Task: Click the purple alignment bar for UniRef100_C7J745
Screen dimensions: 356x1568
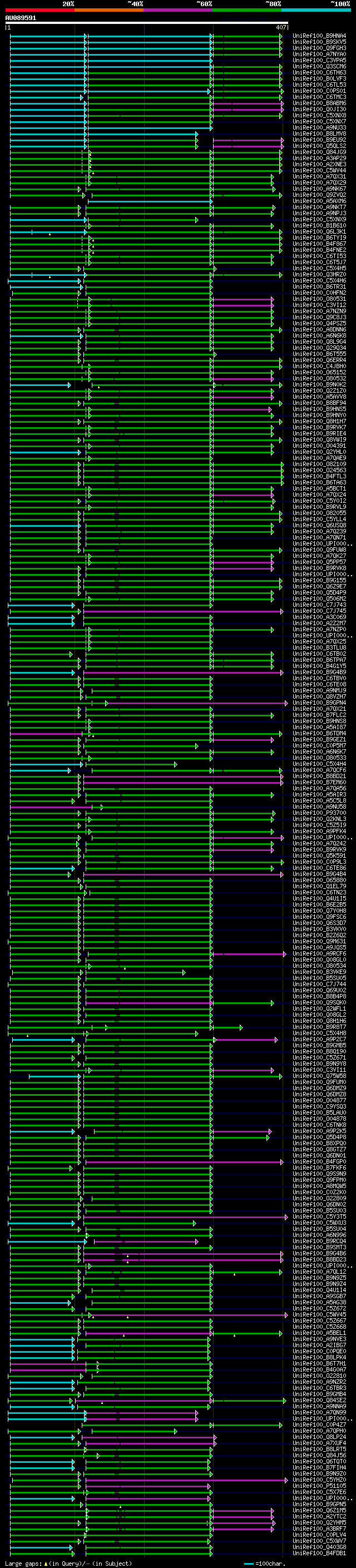Action: 182,611
